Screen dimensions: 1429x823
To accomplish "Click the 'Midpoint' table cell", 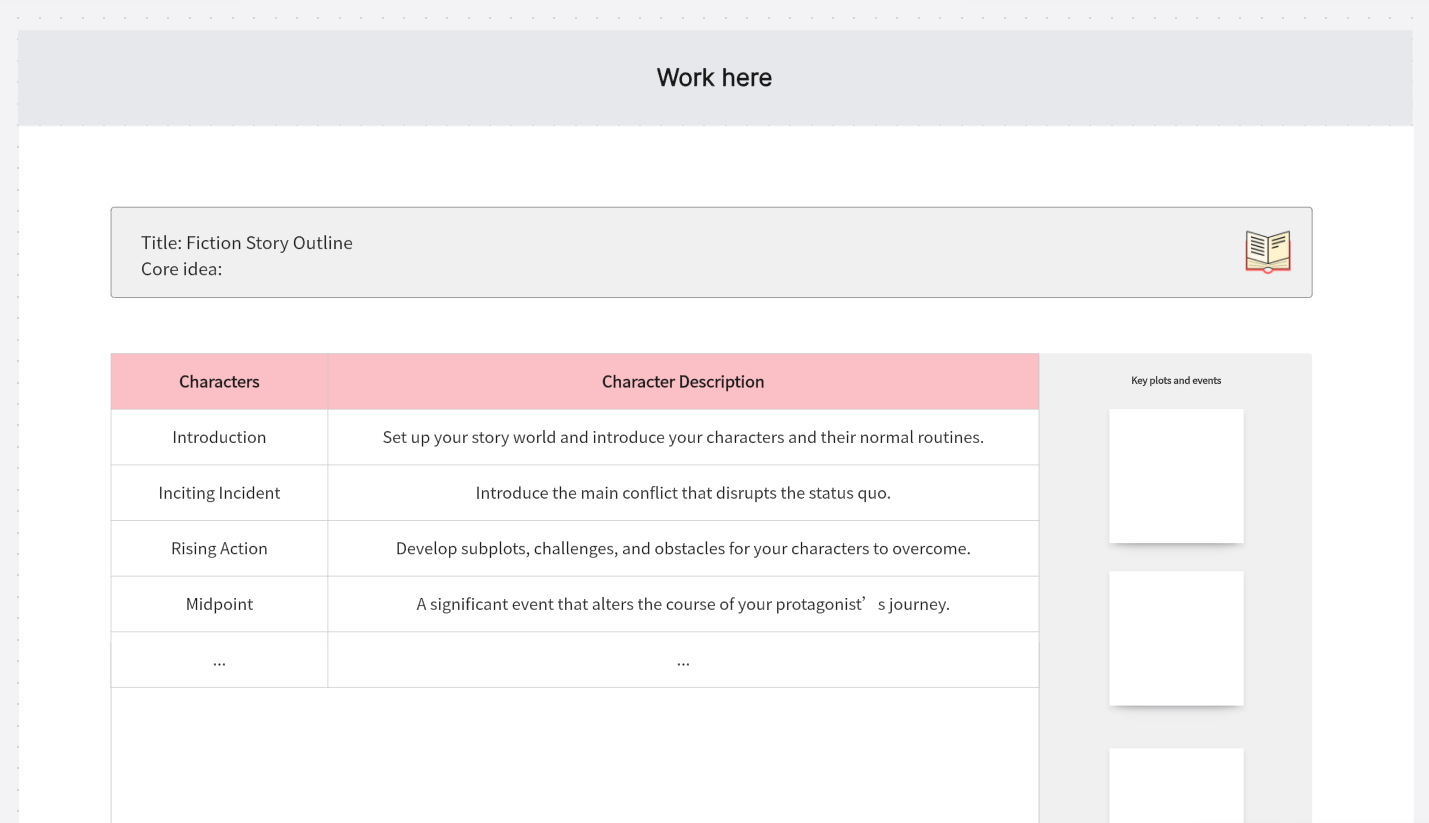I will click(219, 604).
